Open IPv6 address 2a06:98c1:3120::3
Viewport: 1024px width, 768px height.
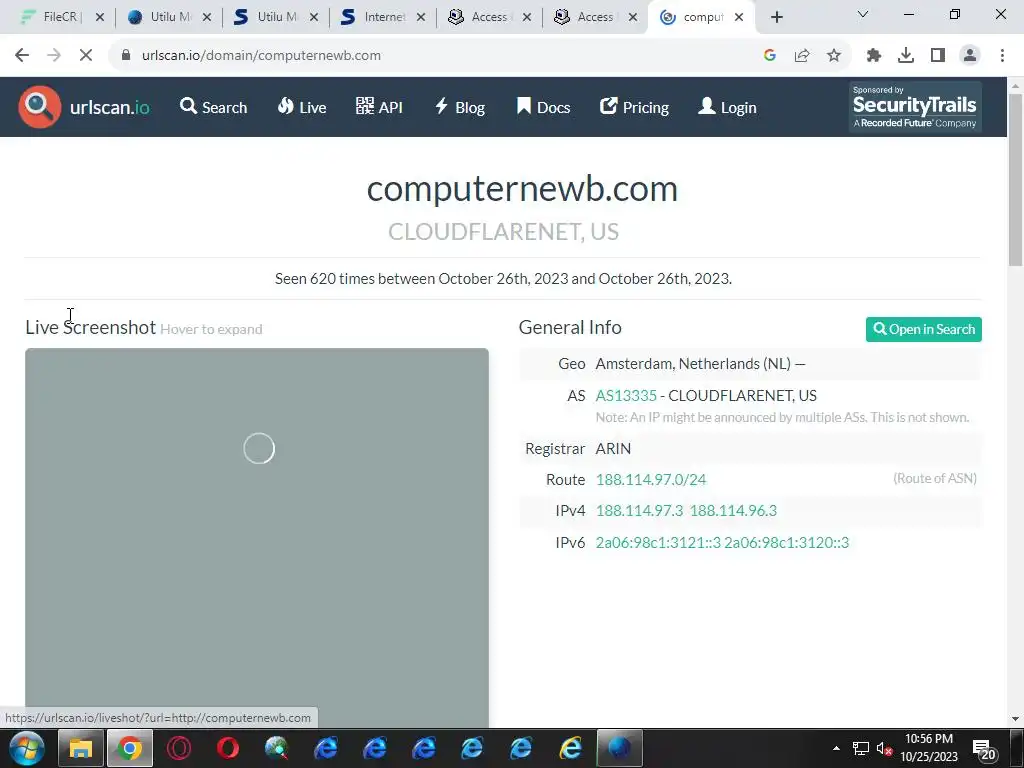tap(786, 543)
